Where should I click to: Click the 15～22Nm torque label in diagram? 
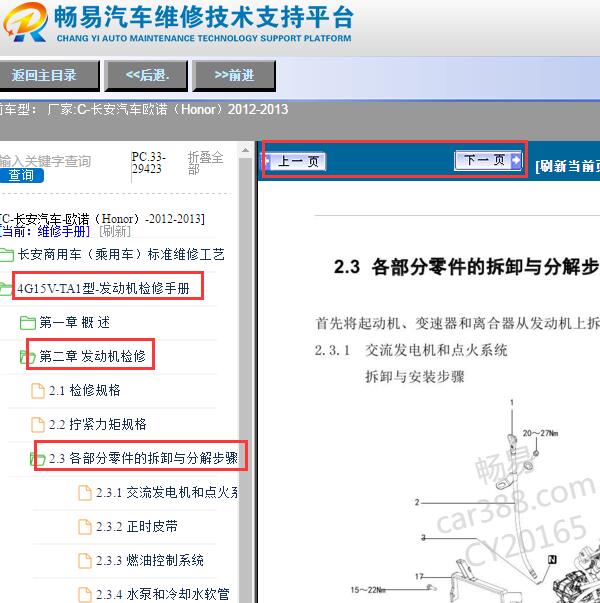pyautogui.click(x=368, y=590)
